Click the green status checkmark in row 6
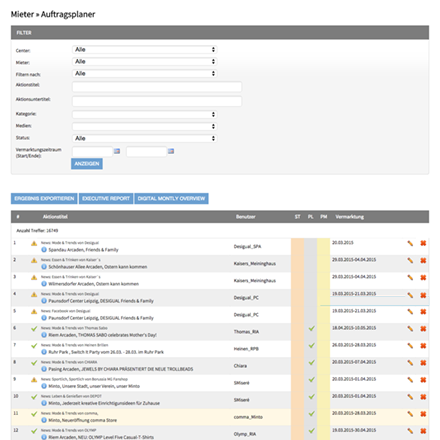 pos(34,329)
